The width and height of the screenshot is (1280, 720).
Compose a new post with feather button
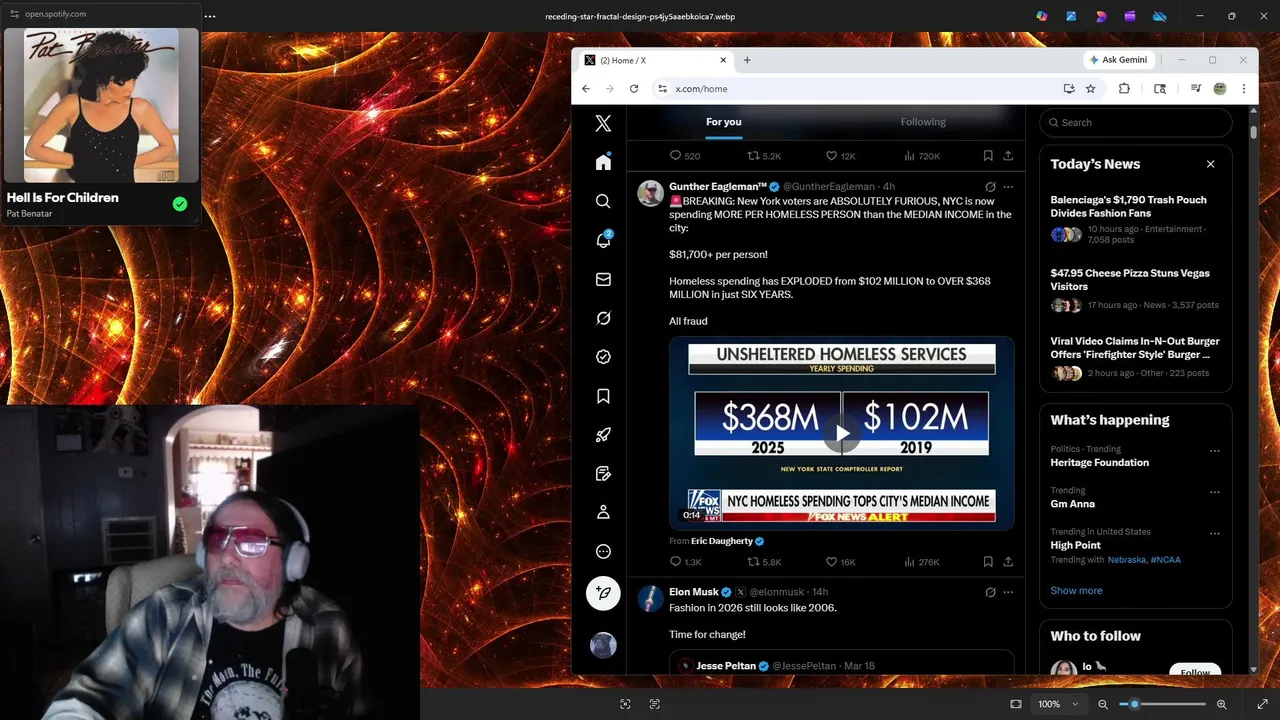point(603,593)
